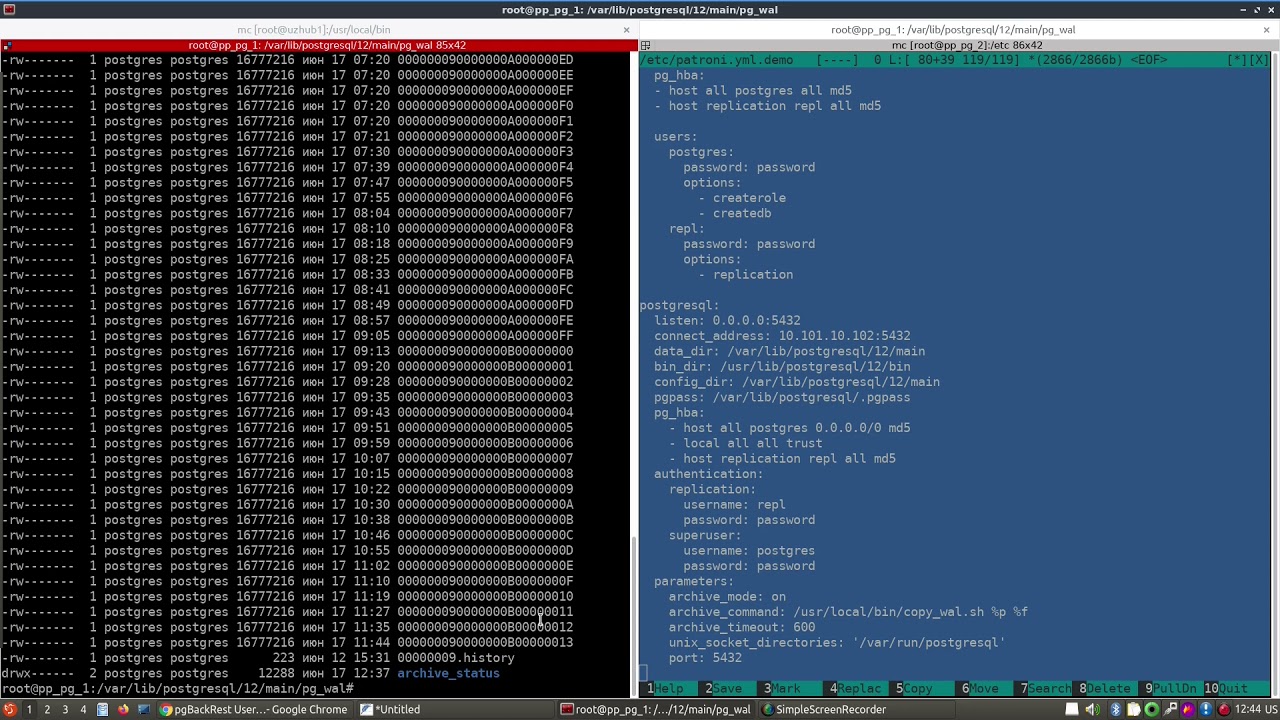Click 9 PullDn in mcedit footer
The image size is (1280, 720).
click(1173, 689)
